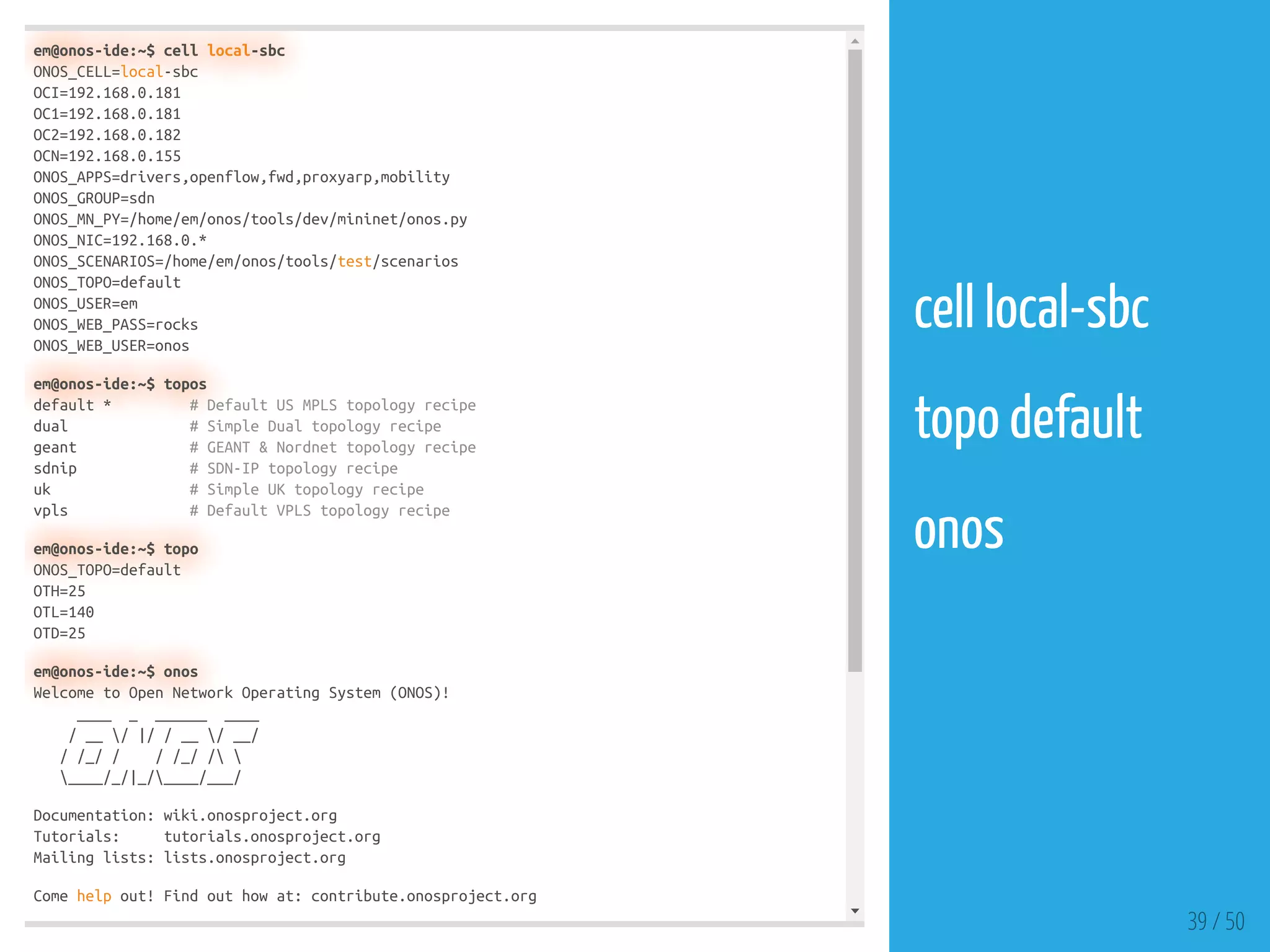Click the 'onos' command prompt line
This screenshot has height=952, width=1270.
coord(116,672)
